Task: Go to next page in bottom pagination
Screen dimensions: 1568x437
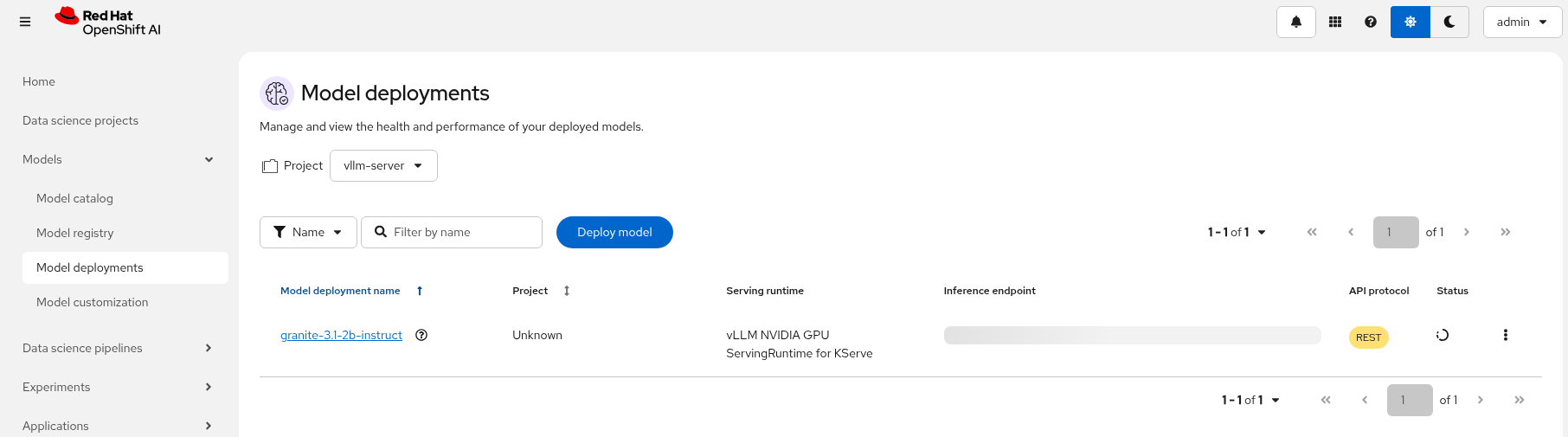Action: click(x=1481, y=400)
